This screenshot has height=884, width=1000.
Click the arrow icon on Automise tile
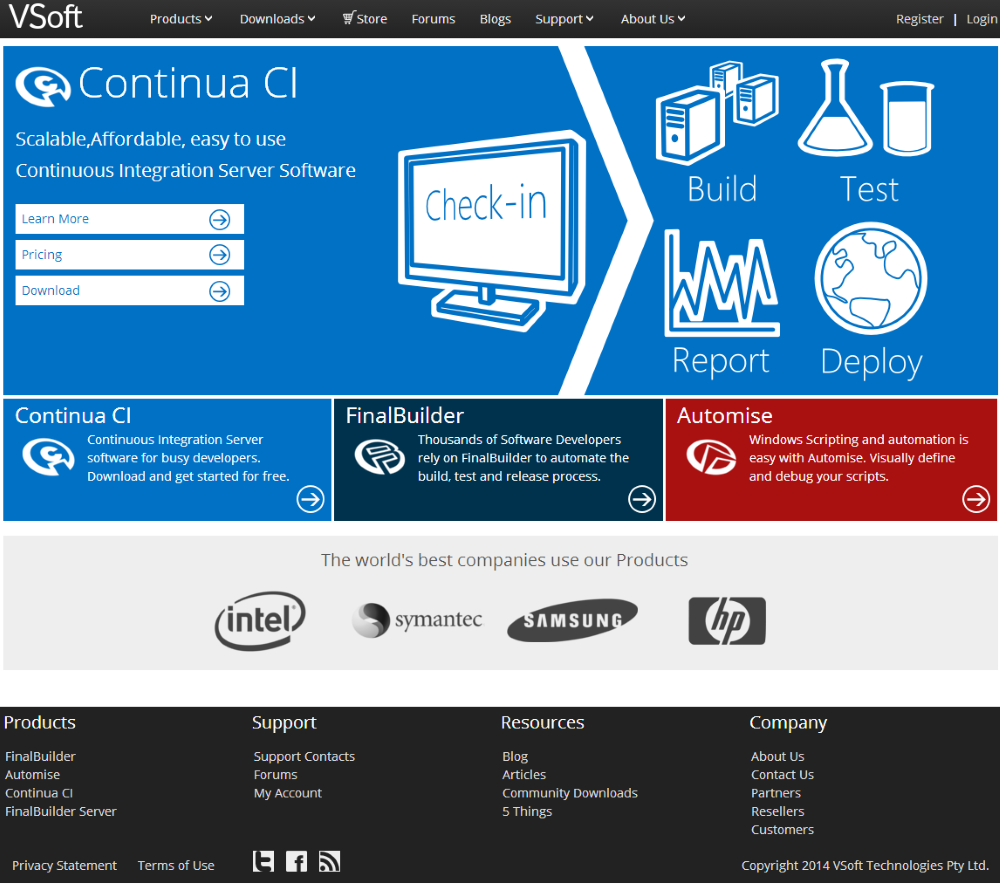[x=976, y=499]
